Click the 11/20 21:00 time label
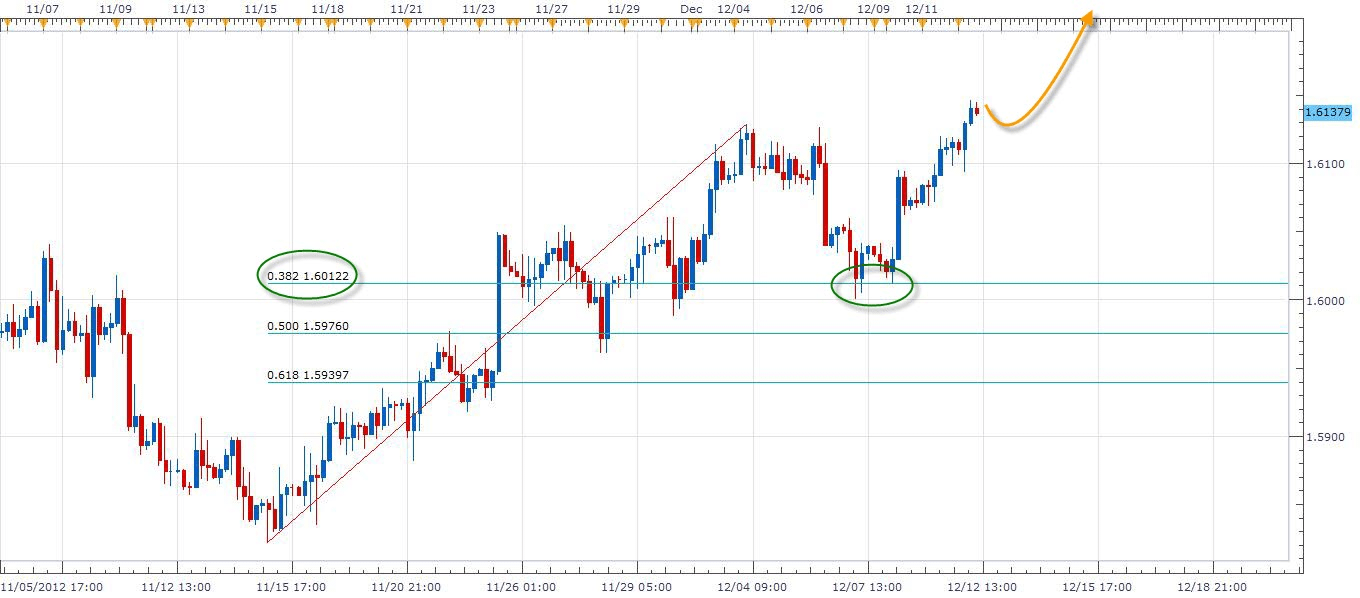Image resolution: width=1360 pixels, height=598 pixels. [408, 587]
